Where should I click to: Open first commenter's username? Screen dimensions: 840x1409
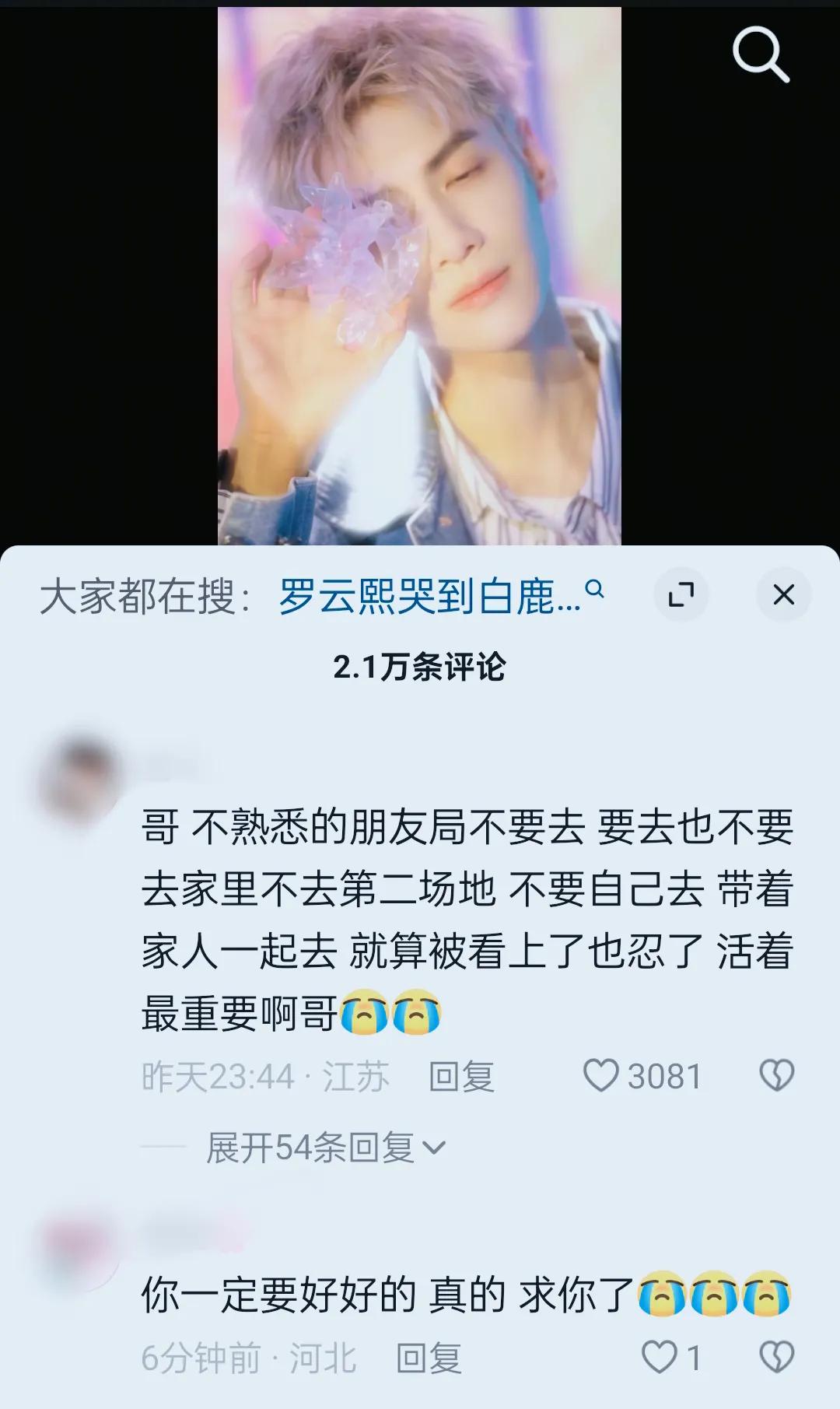[171, 768]
